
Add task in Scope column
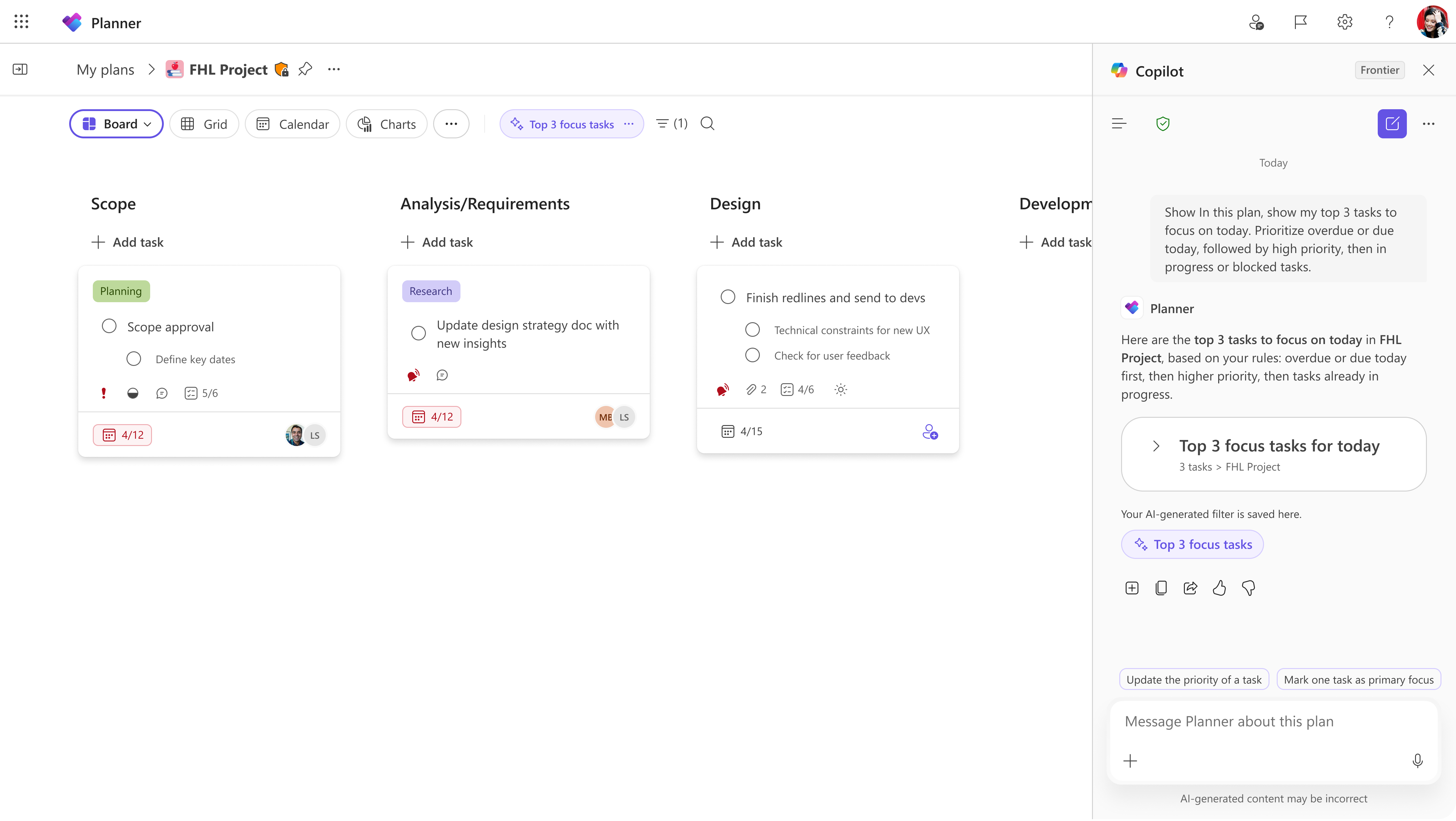point(127,243)
